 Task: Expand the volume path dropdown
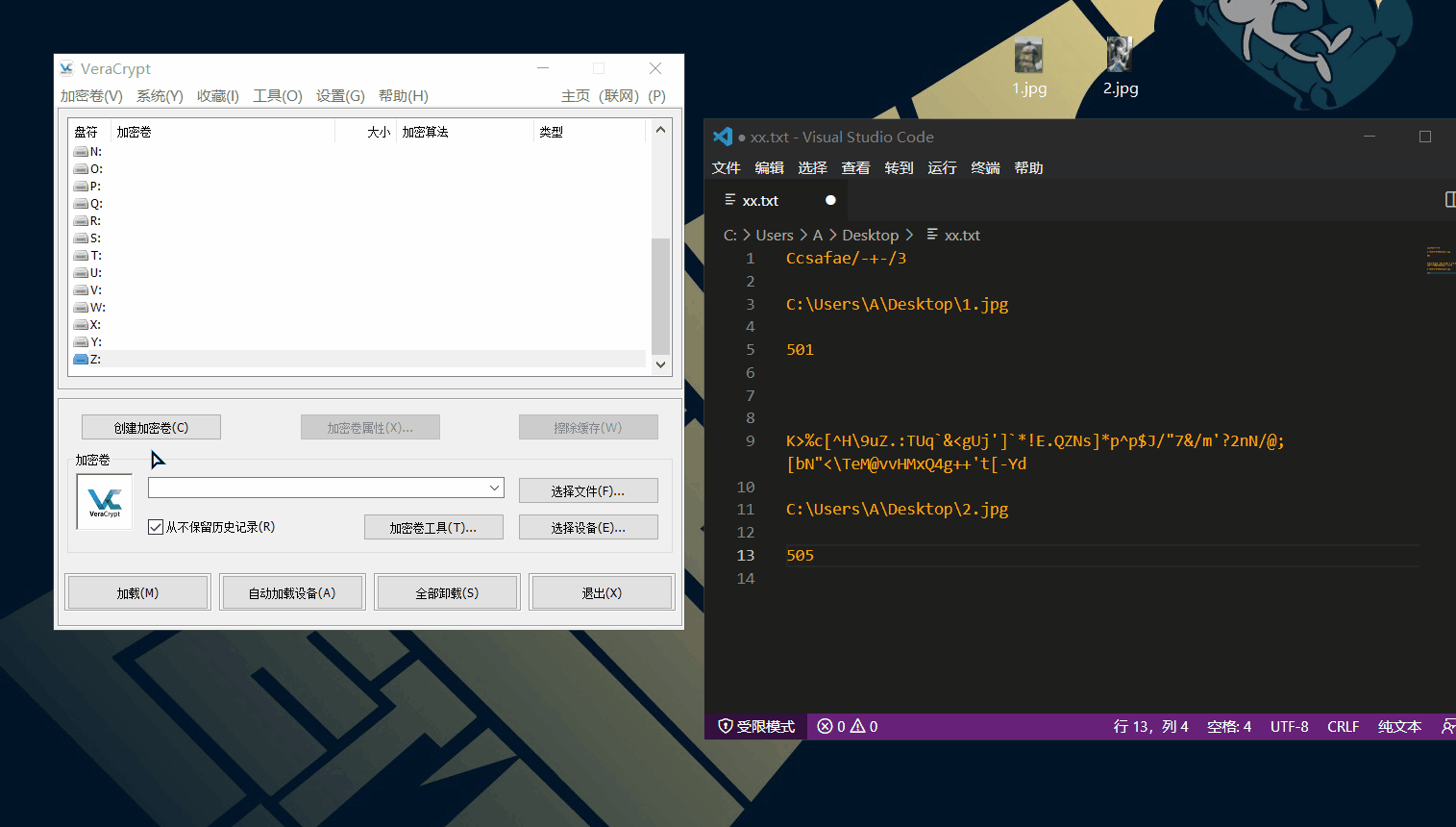tap(494, 489)
